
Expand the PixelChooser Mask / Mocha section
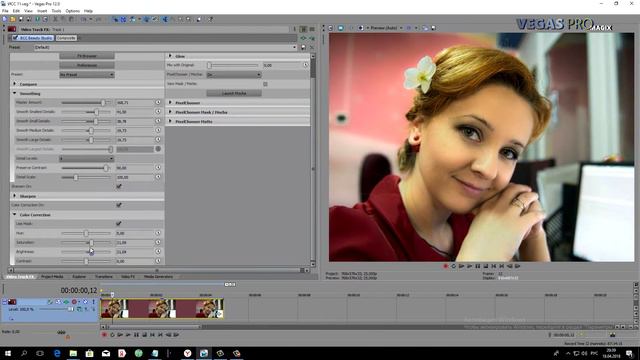(170, 112)
